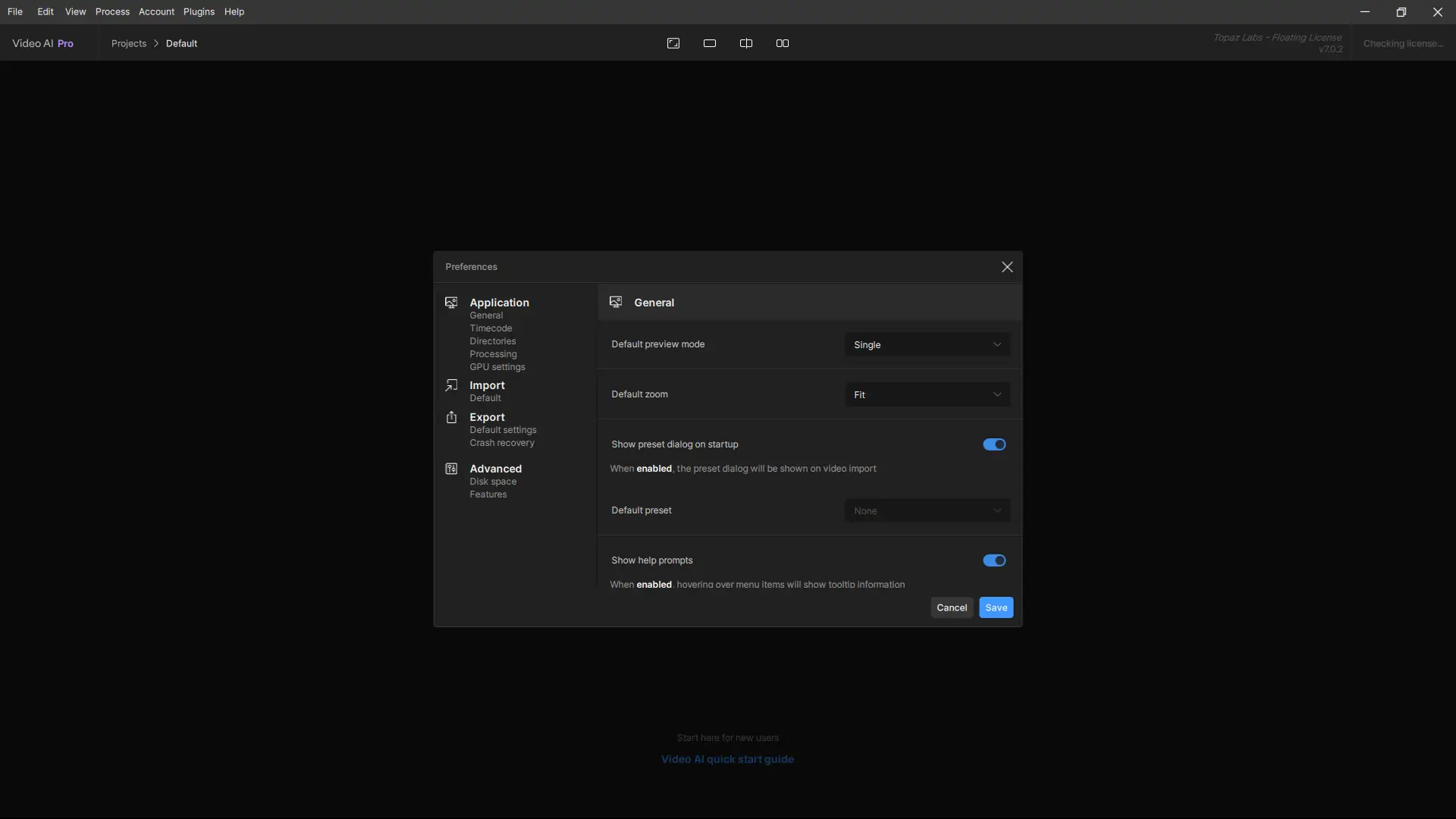Disable Show preset dialog on startup

point(994,444)
